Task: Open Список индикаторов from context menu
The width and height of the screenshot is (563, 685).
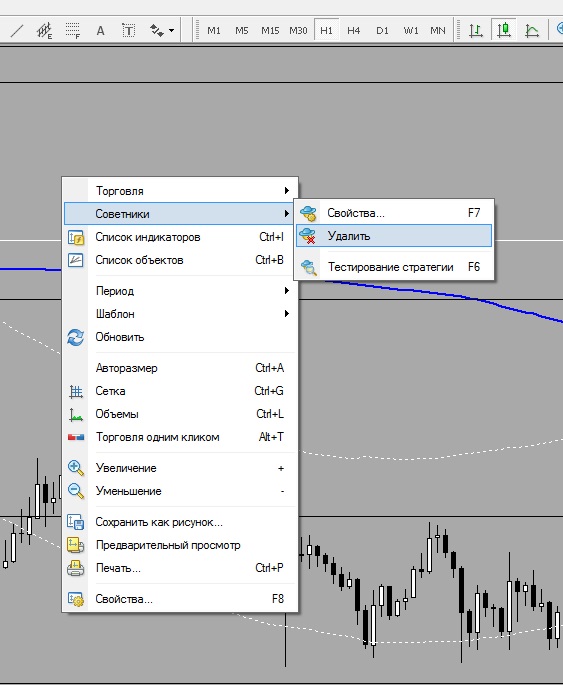Action: (180, 237)
